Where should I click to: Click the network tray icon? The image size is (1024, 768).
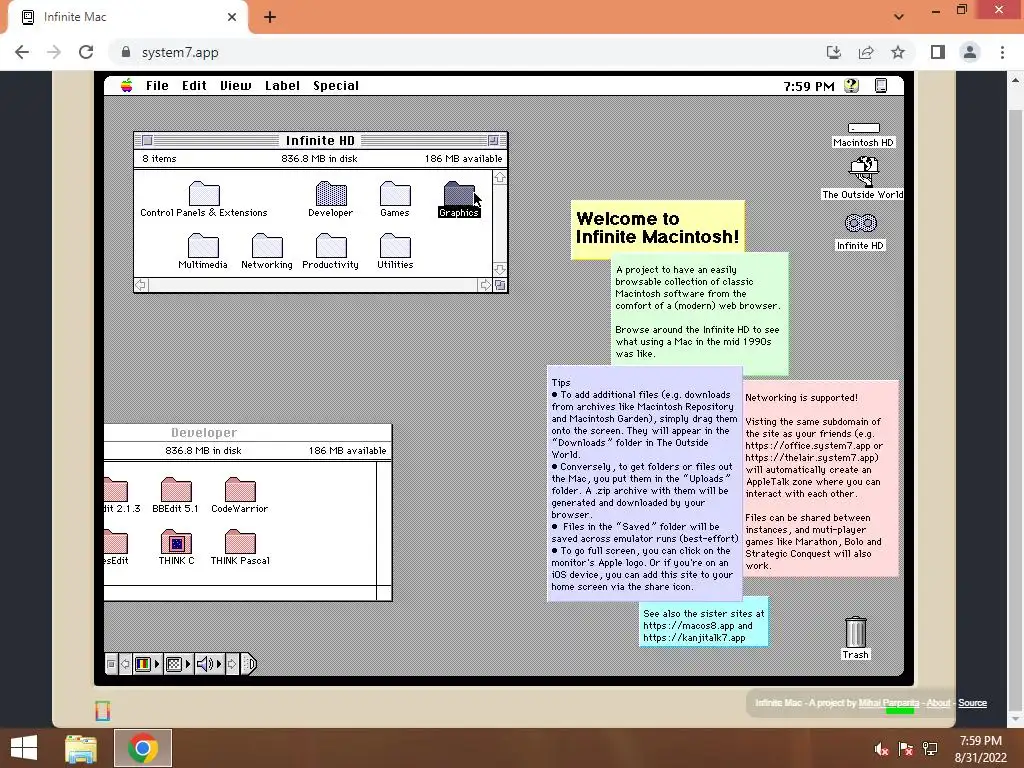click(930, 749)
